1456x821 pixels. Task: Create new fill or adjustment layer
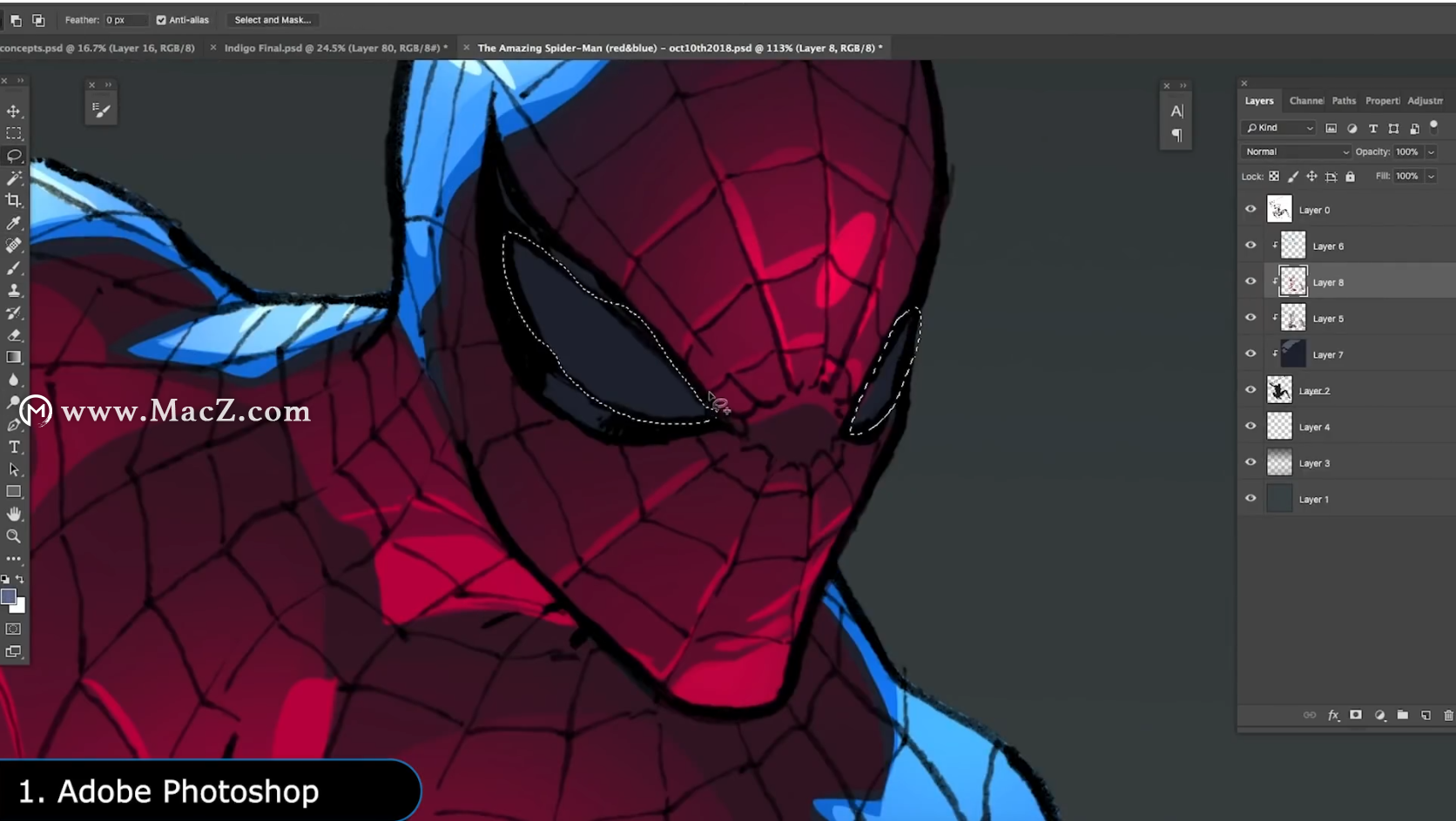click(1379, 716)
